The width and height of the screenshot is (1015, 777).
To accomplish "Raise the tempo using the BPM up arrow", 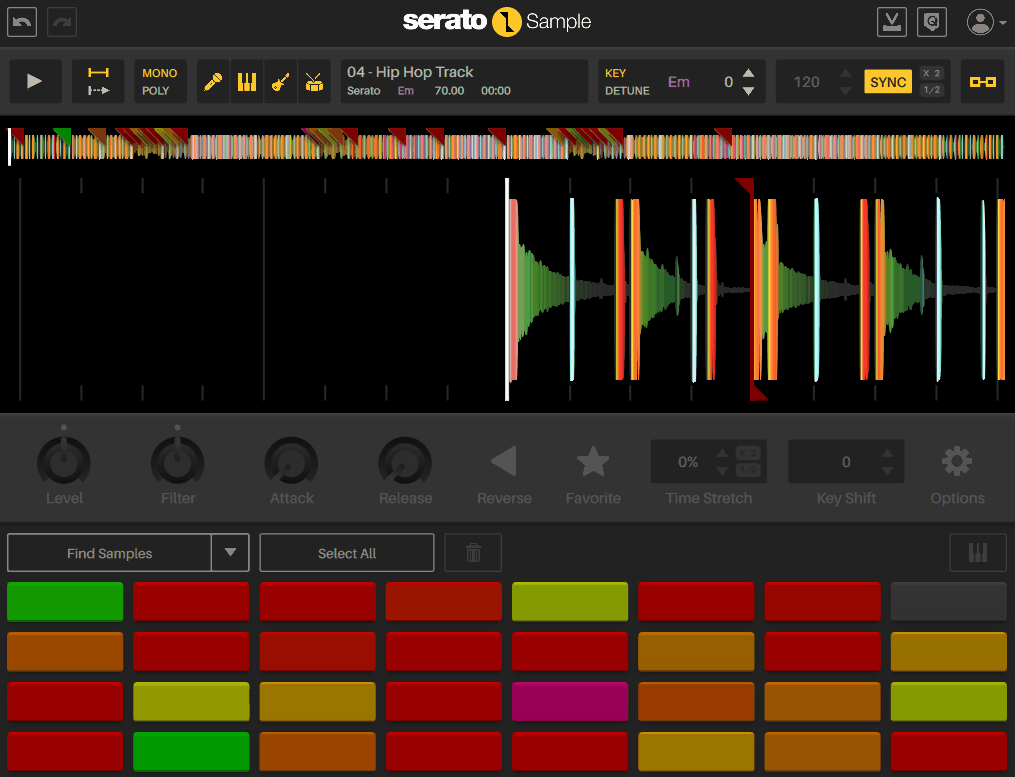I will [845, 73].
